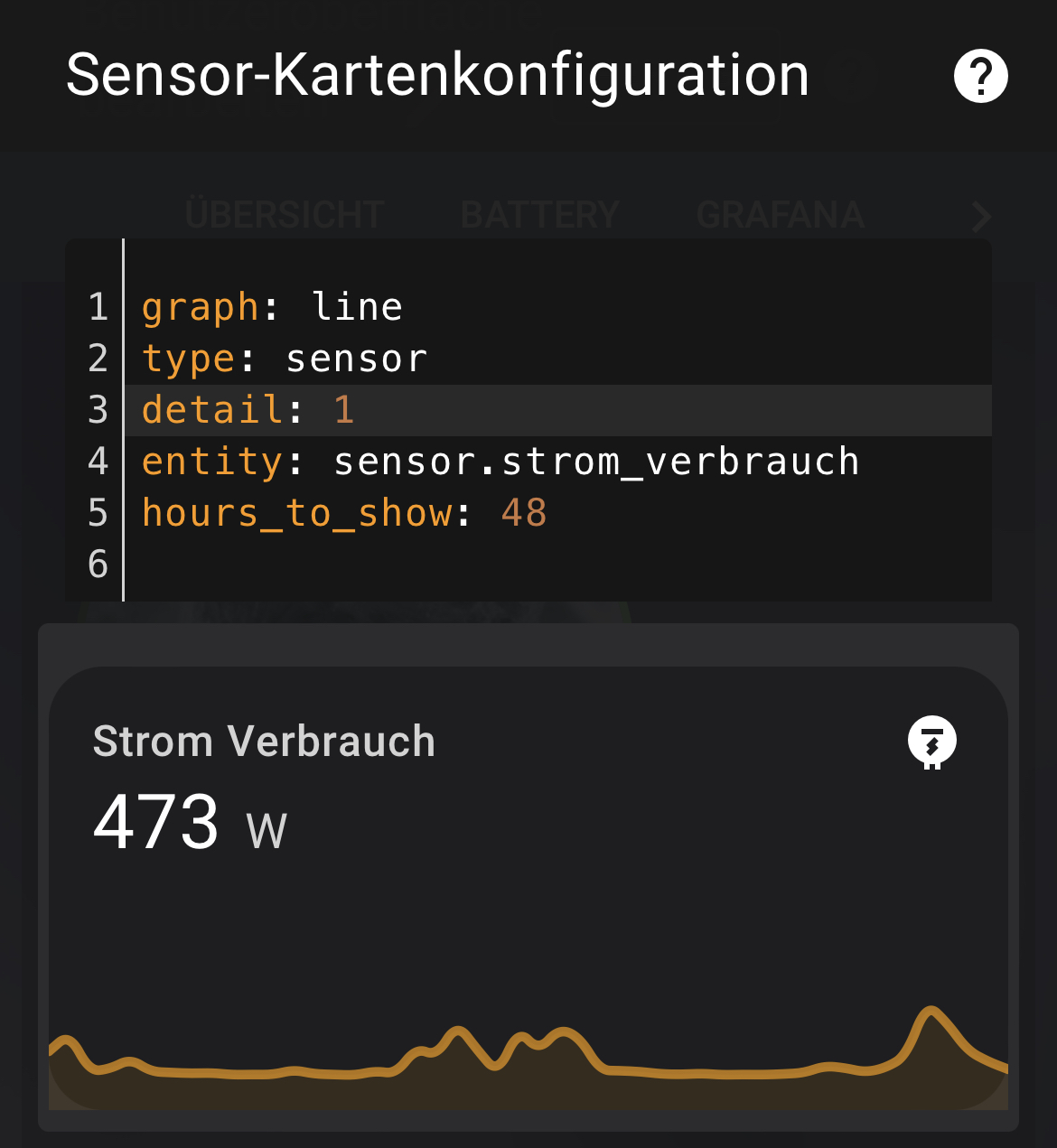
Task: Click the 'Sensor-Kartenkonfiguration' dialog title
Action: coord(437,75)
